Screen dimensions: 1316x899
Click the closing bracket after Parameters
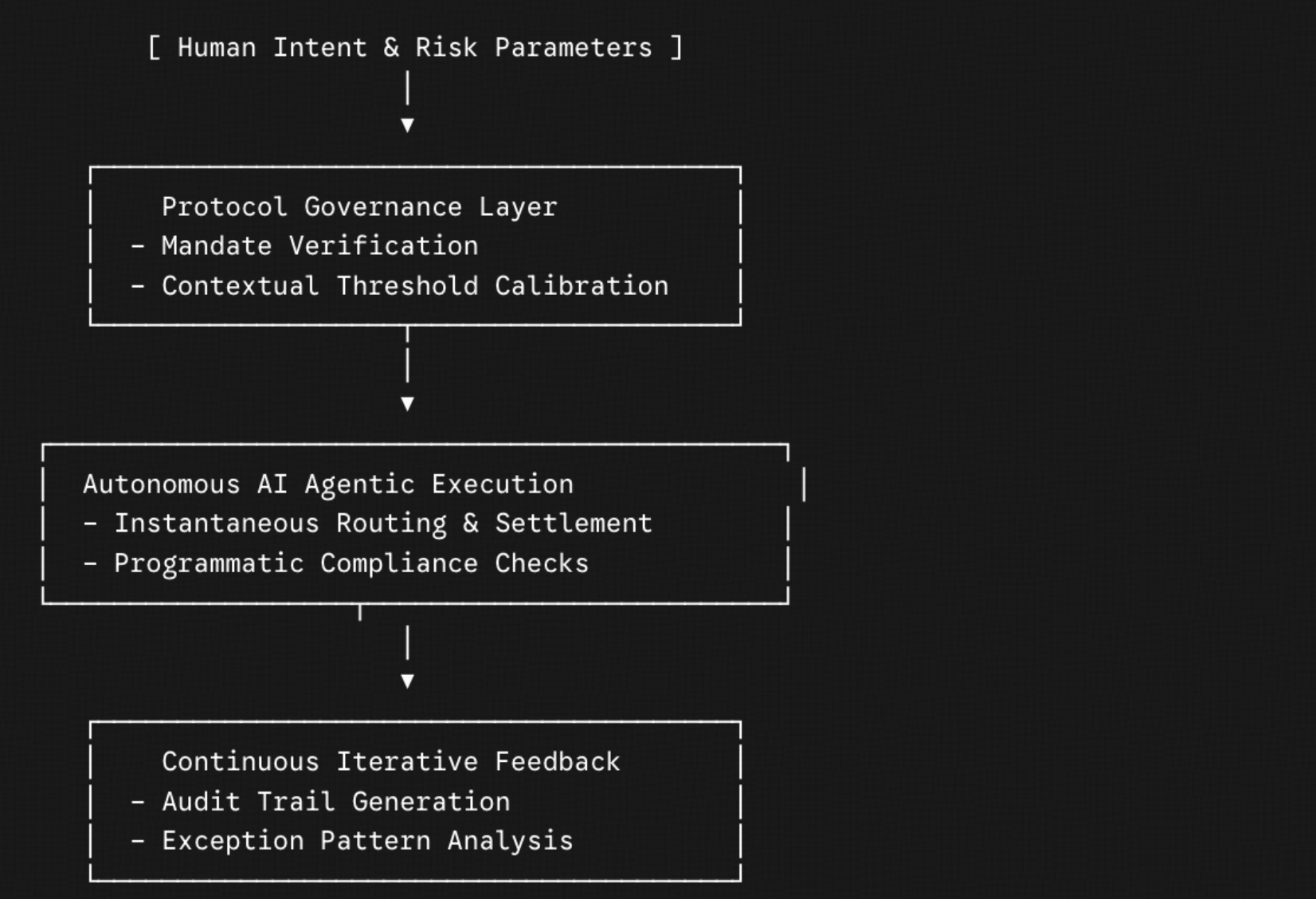(676, 47)
